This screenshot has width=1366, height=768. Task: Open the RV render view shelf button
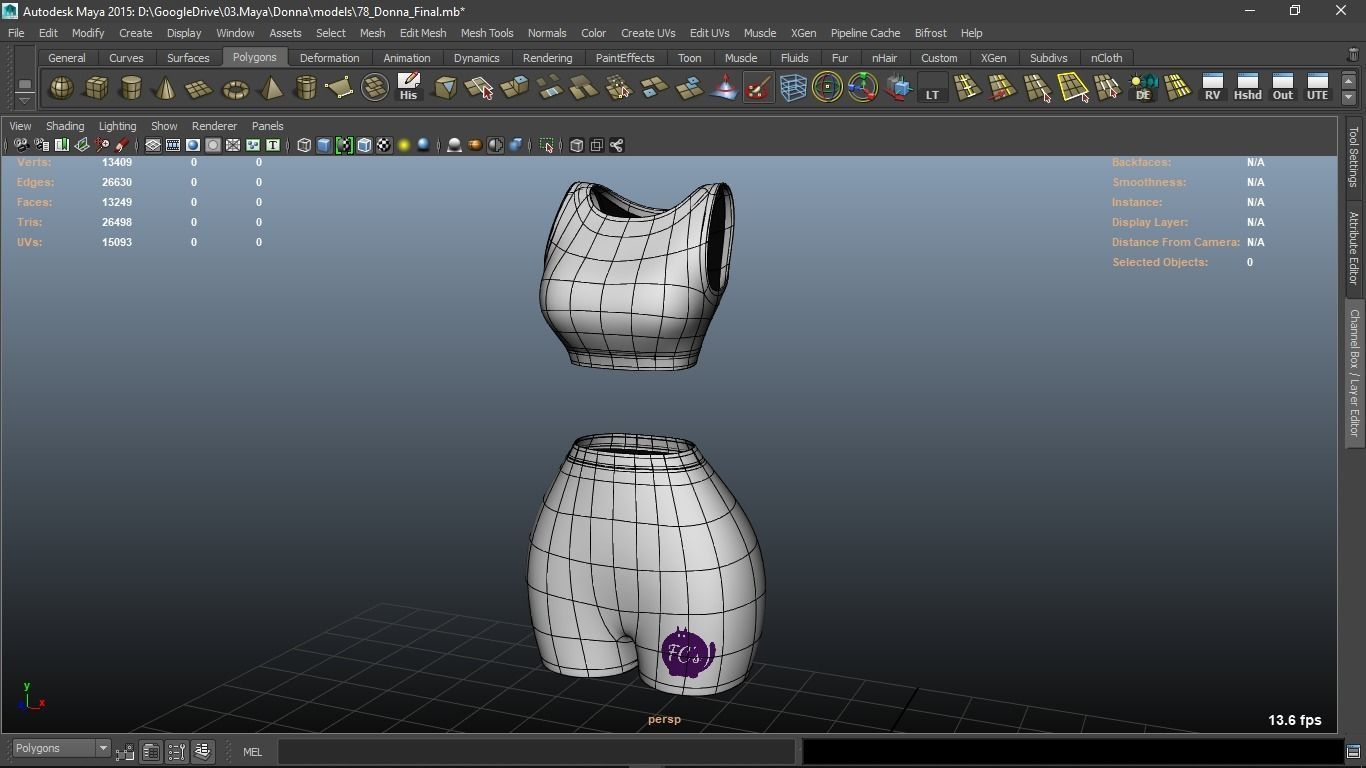tap(1212, 88)
